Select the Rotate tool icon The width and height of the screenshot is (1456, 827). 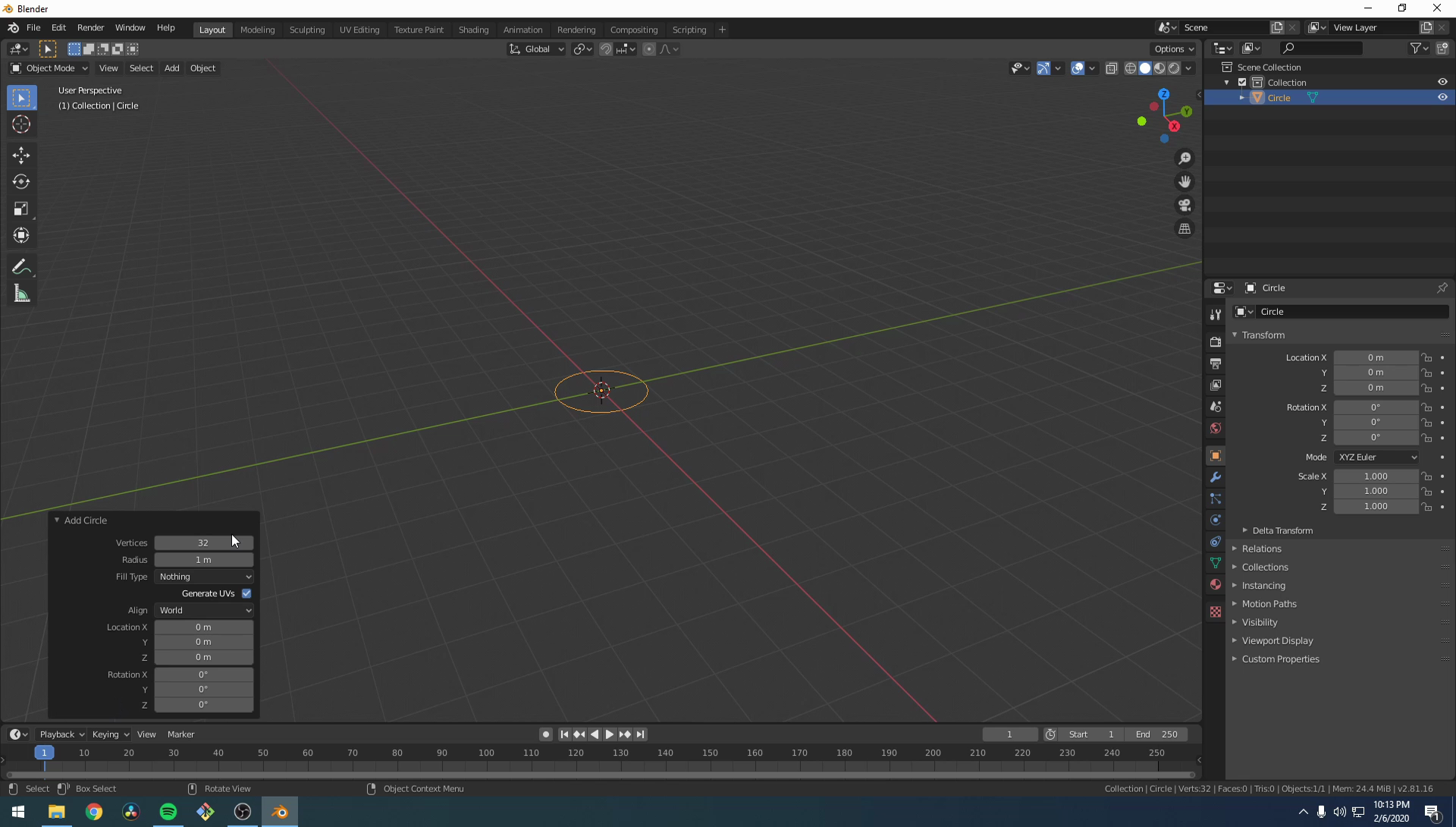pyautogui.click(x=21, y=182)
